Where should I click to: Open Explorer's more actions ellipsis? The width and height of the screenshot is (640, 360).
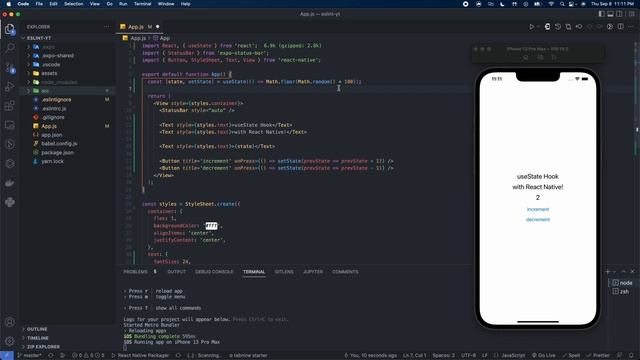point(107,27)
